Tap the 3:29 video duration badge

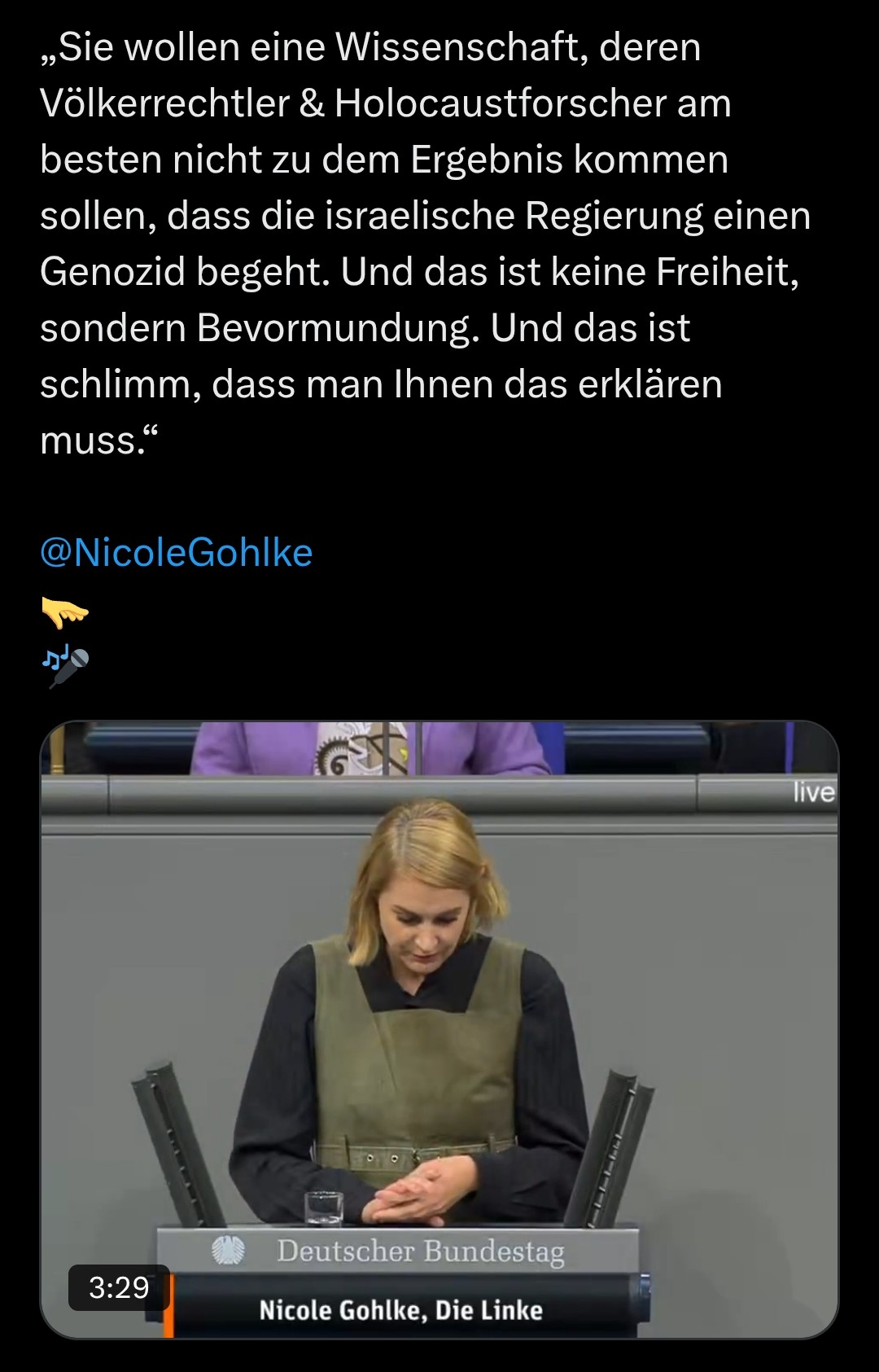[119, 1287]
